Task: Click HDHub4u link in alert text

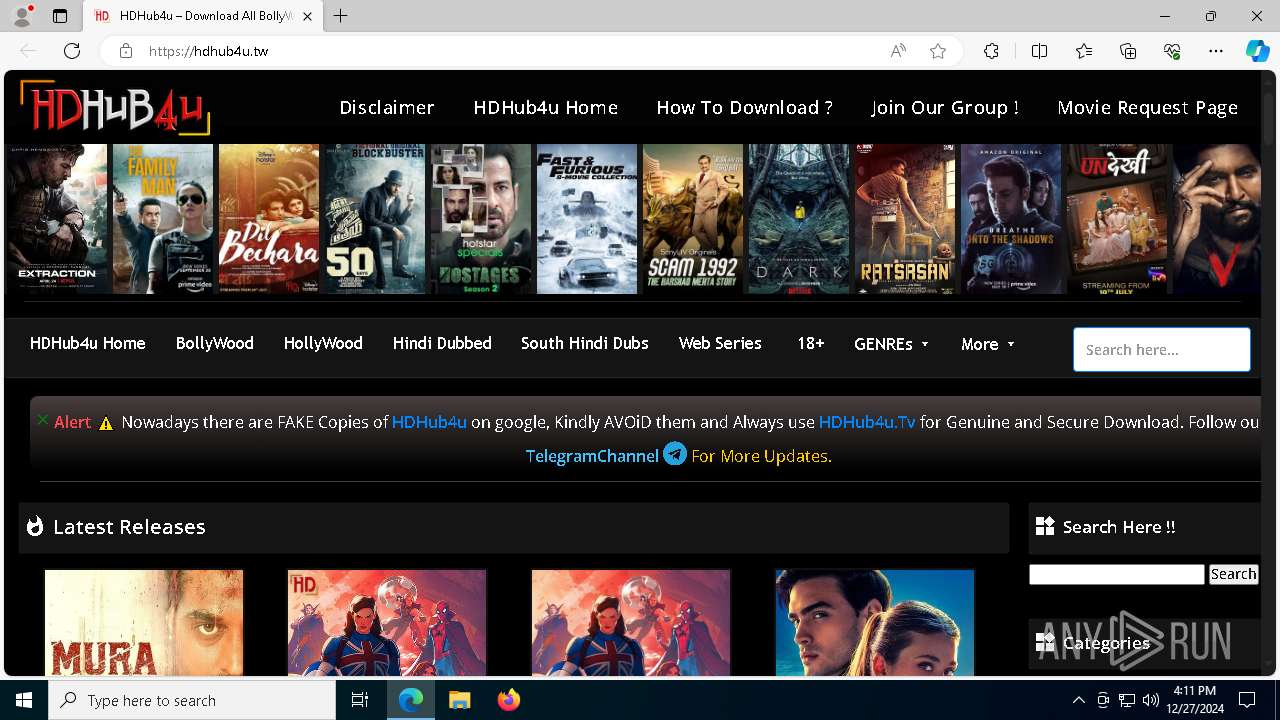Action: pos(429,422)
